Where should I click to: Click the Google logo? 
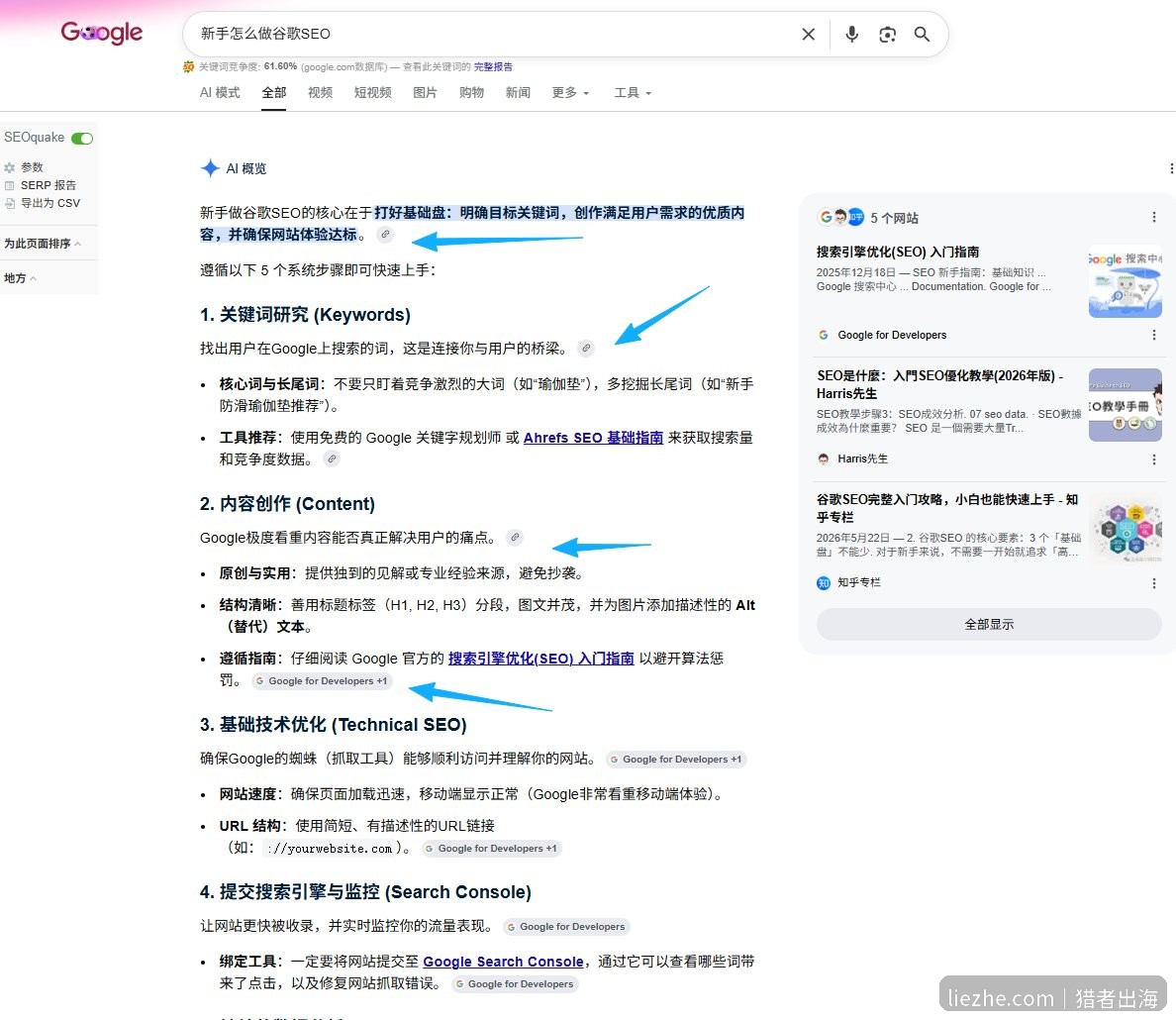tap(101, 33)
